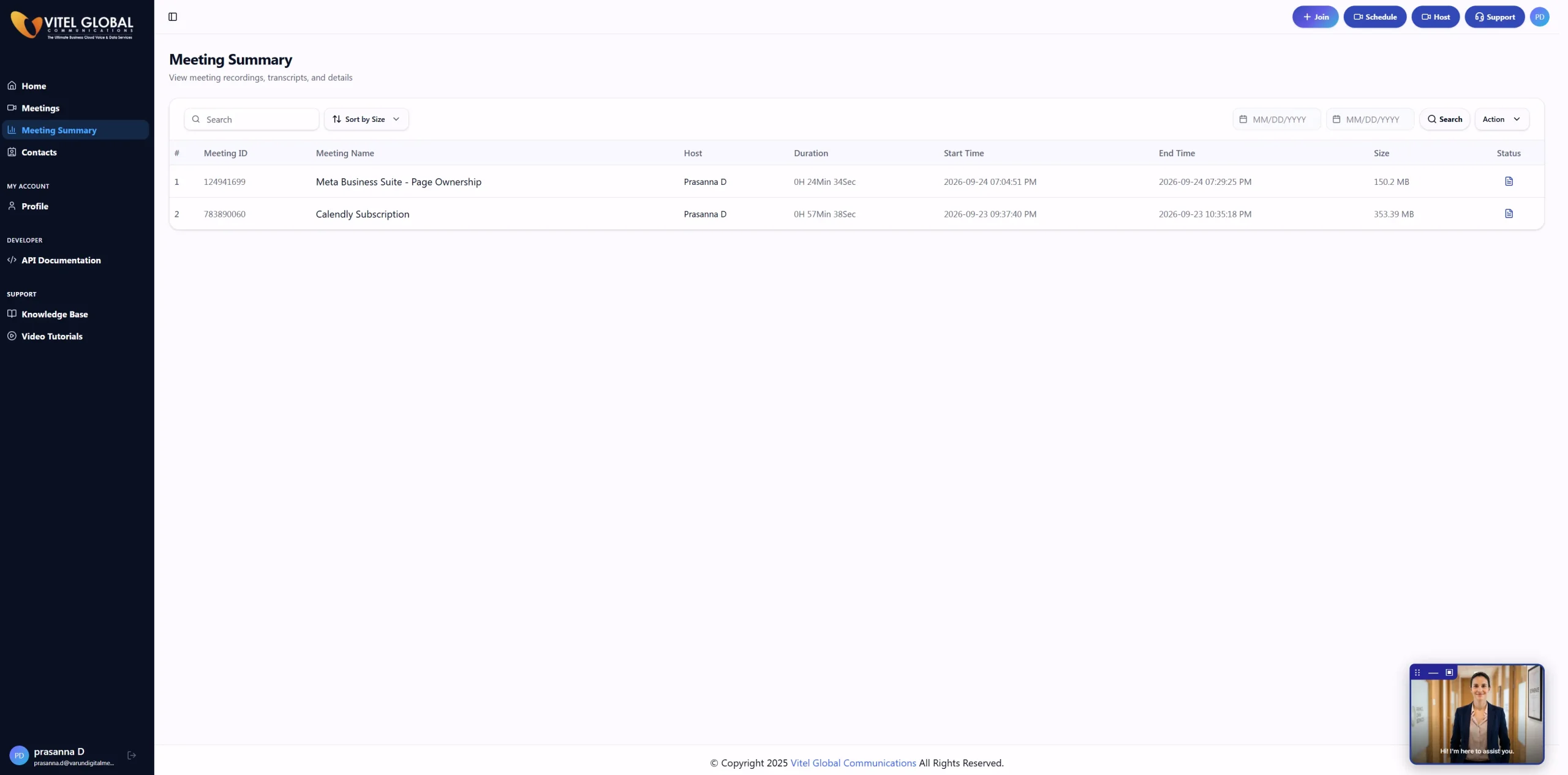Click the Join button
The width and height of the screenshot is (1568, 775).
click(x=1315, y=17)
